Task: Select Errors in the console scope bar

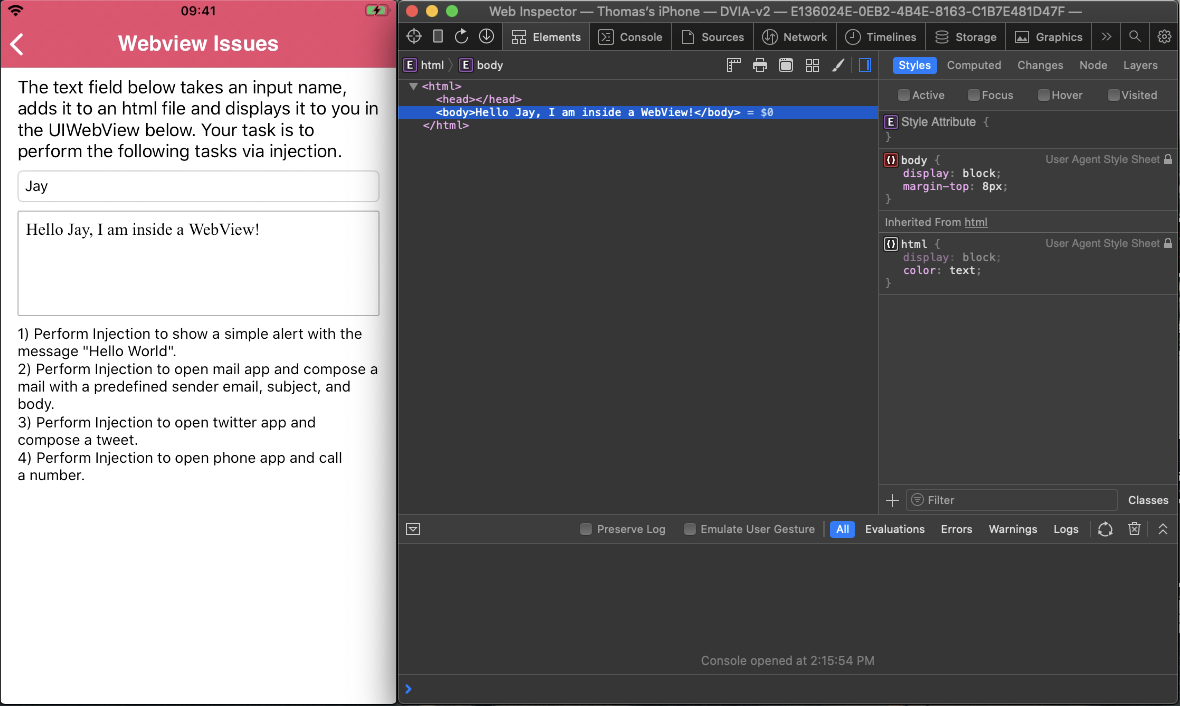Action: pyautogui.click(x=956, y=529)
